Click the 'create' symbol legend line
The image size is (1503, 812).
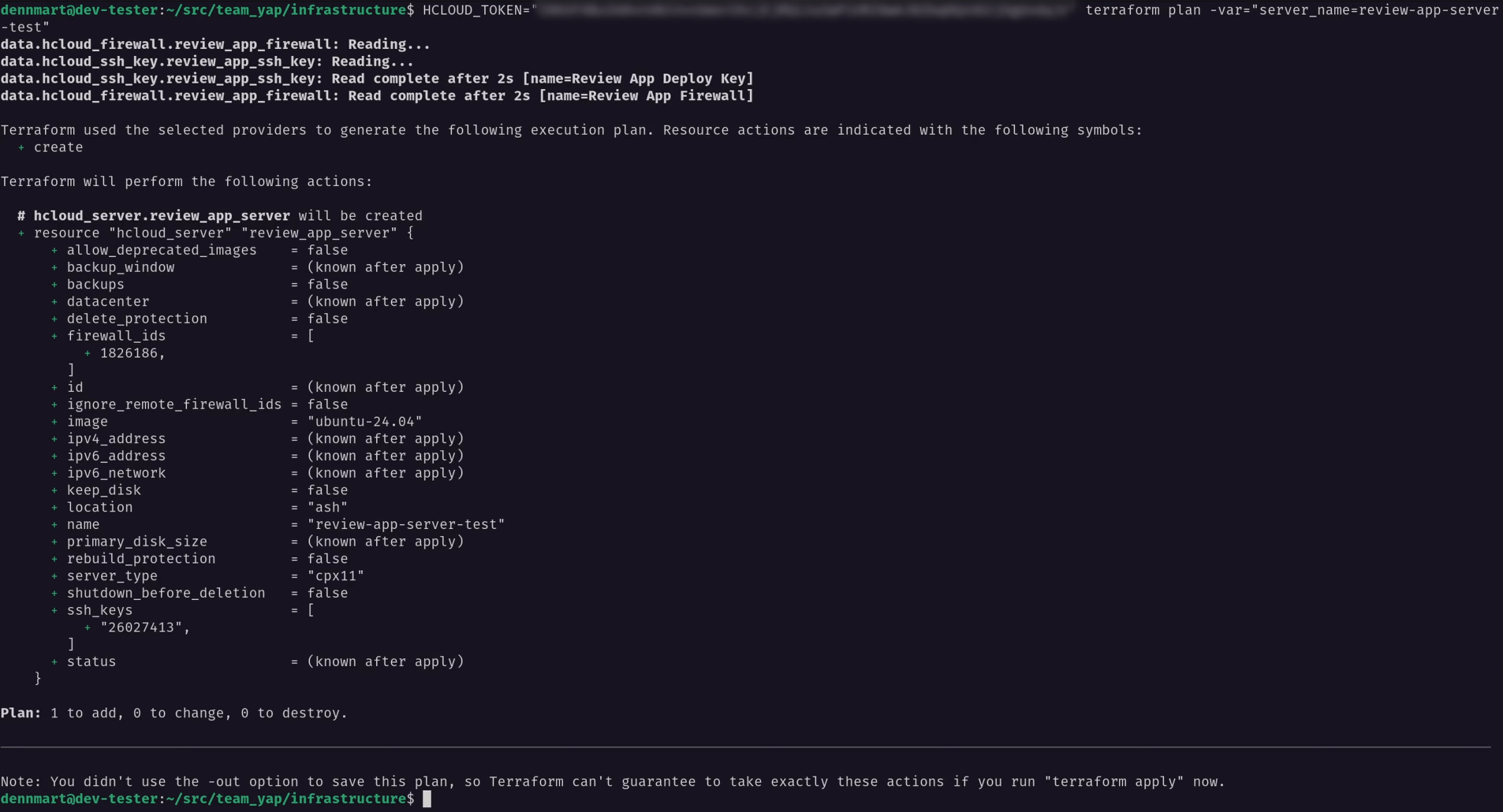pos(50,148)
